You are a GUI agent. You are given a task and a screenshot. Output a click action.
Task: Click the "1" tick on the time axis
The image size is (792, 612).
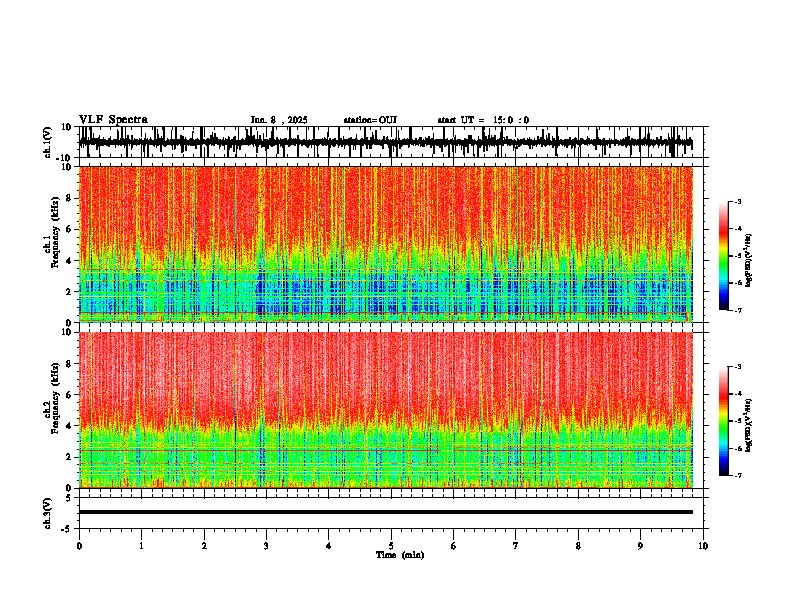[141, 546]
